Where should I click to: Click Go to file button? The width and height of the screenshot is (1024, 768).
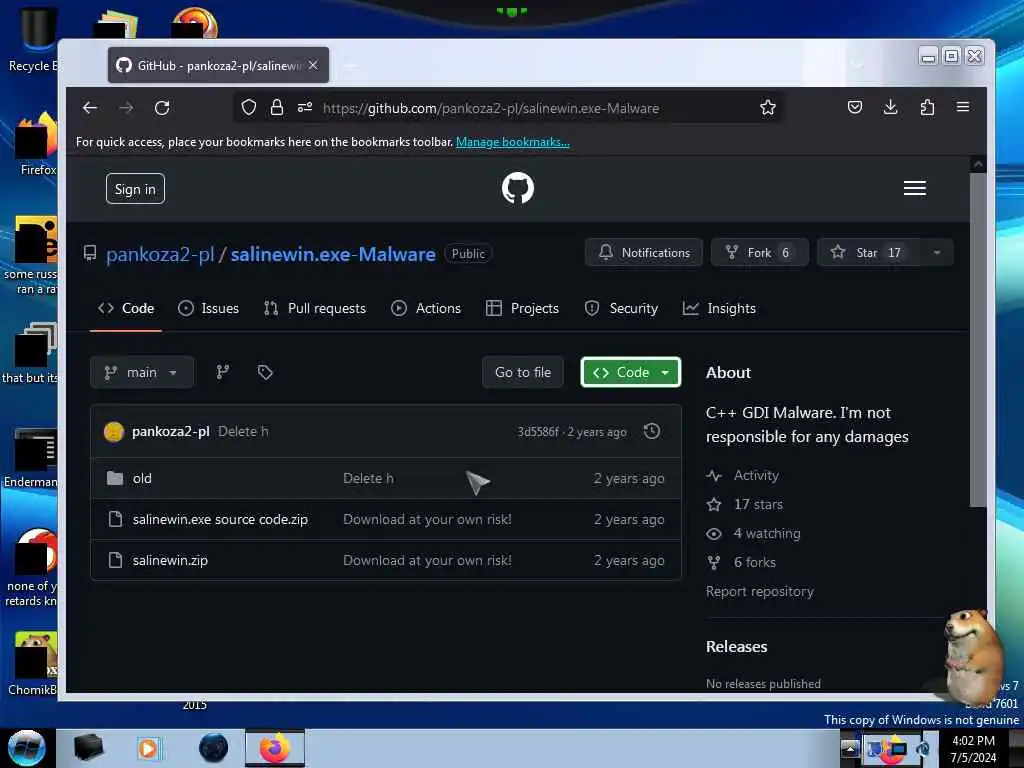coord(522,372)
